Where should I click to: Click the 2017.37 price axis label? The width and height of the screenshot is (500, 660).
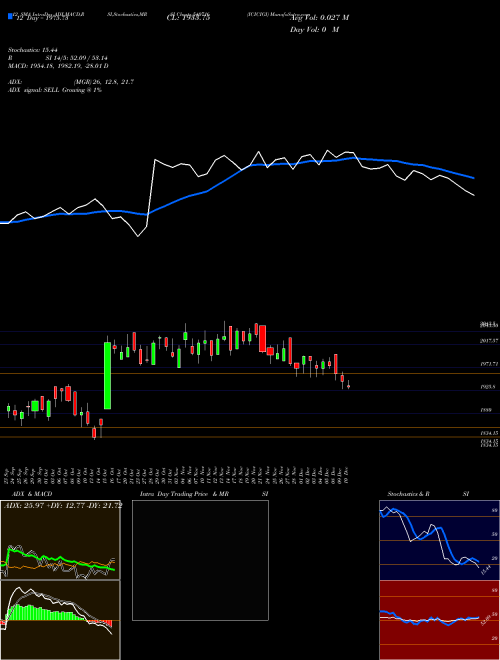click(x=489, y=341)
